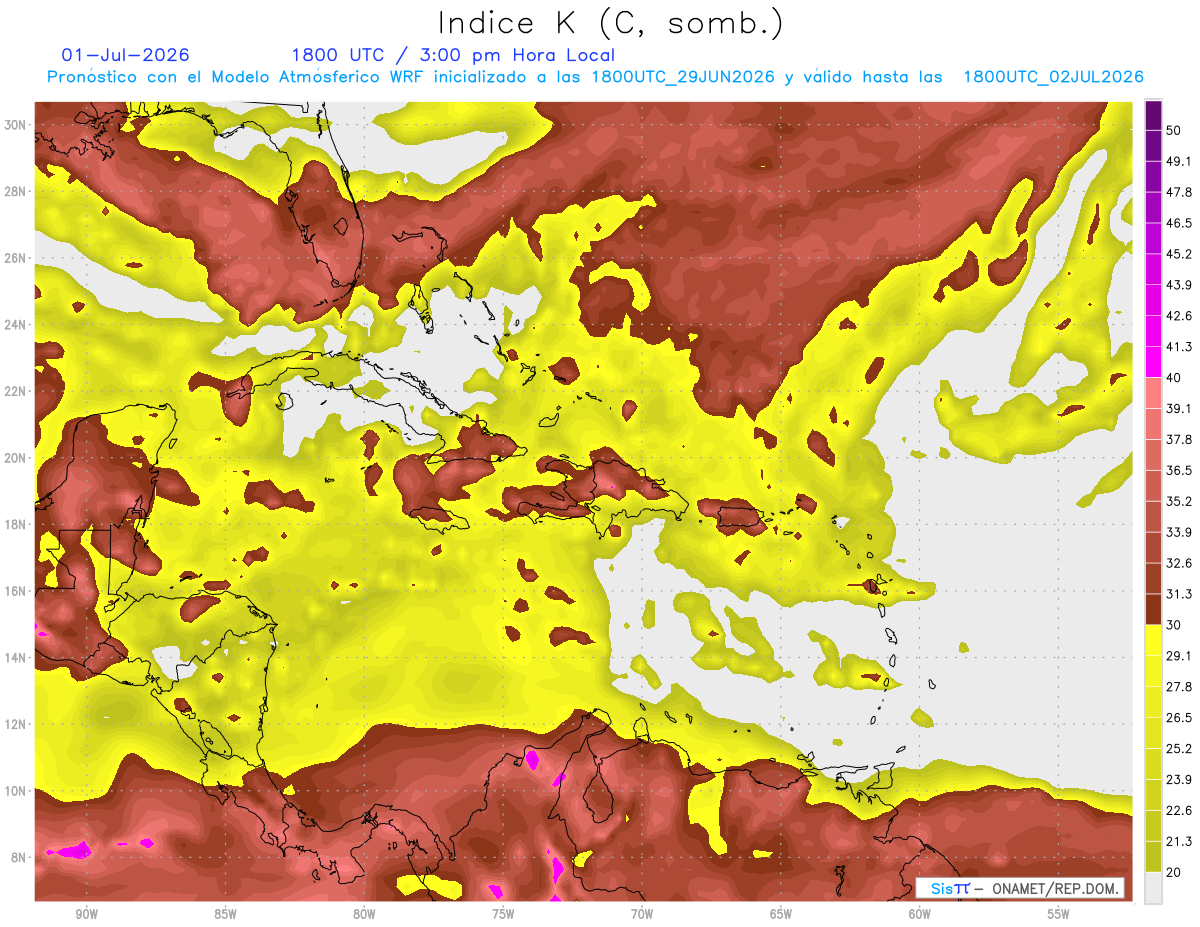
Task: Click colorbar value '22.6'
Action: coord(1181,810)
